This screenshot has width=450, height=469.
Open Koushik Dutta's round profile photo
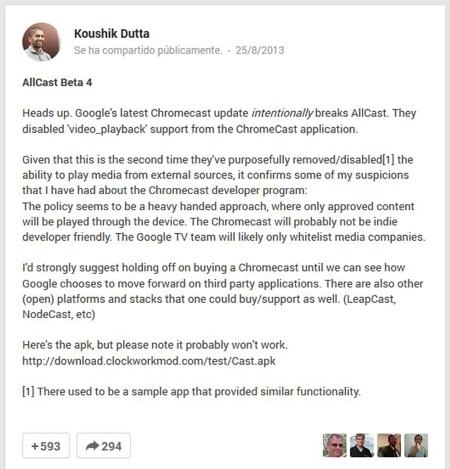[x=41, y=42]
